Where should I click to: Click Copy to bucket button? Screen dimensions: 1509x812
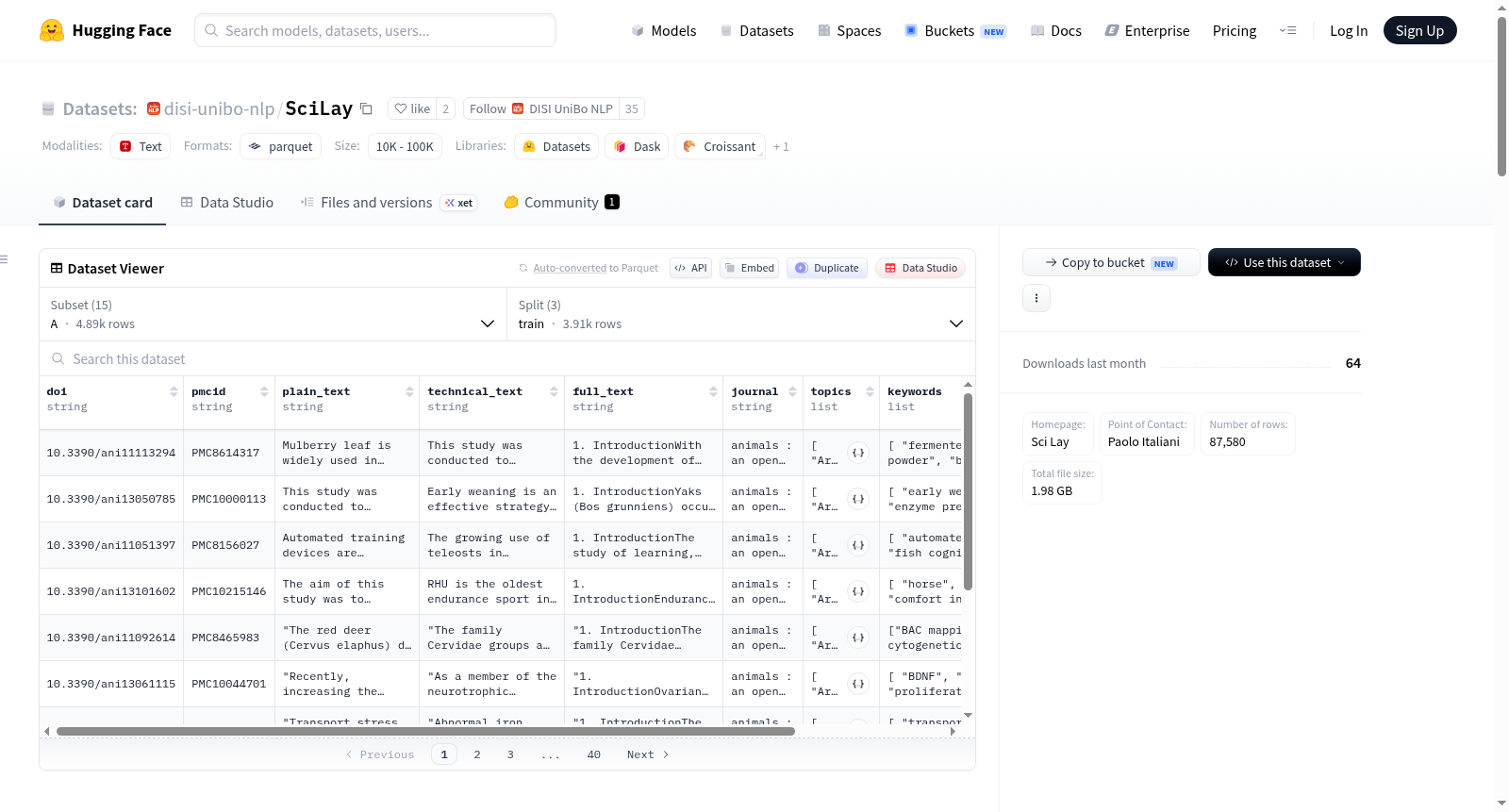point(1111,262)
